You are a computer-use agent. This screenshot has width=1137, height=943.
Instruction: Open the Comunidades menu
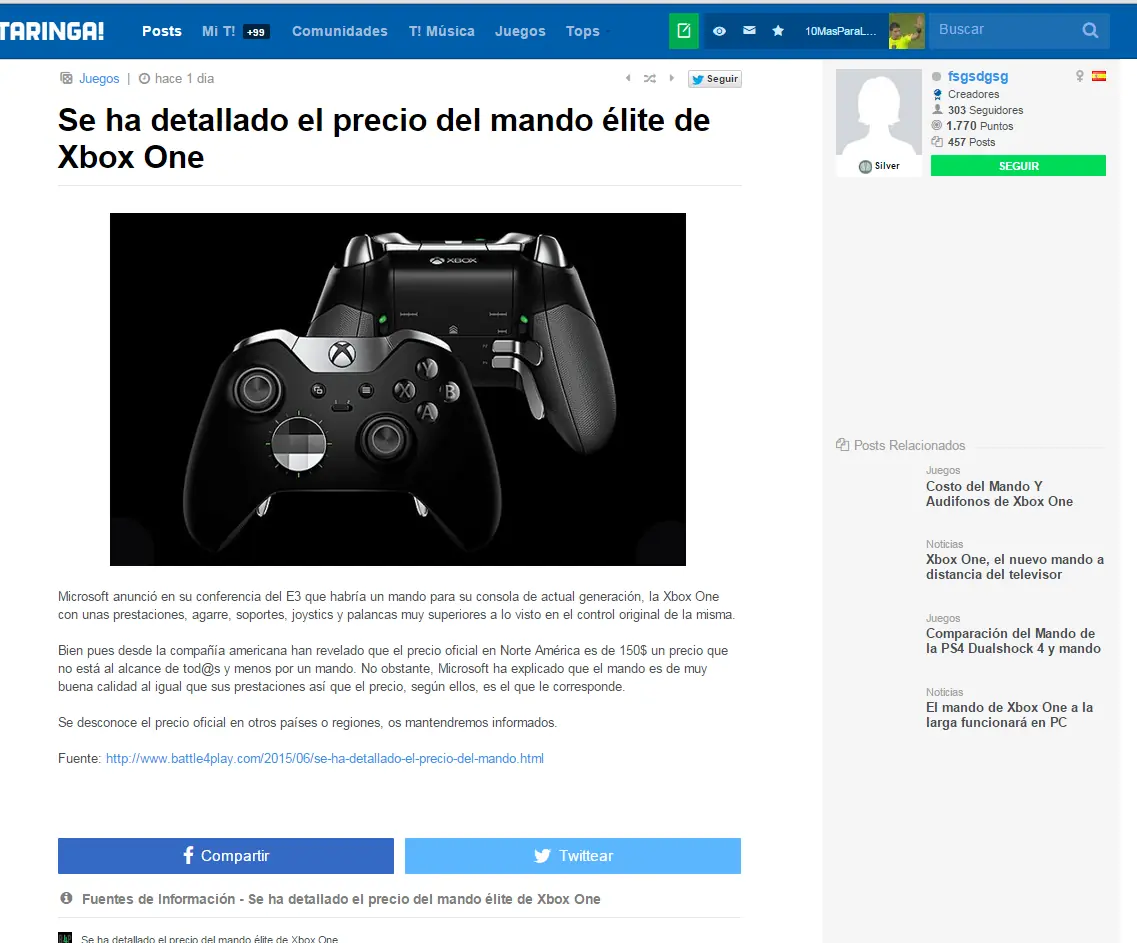(340, 31)
